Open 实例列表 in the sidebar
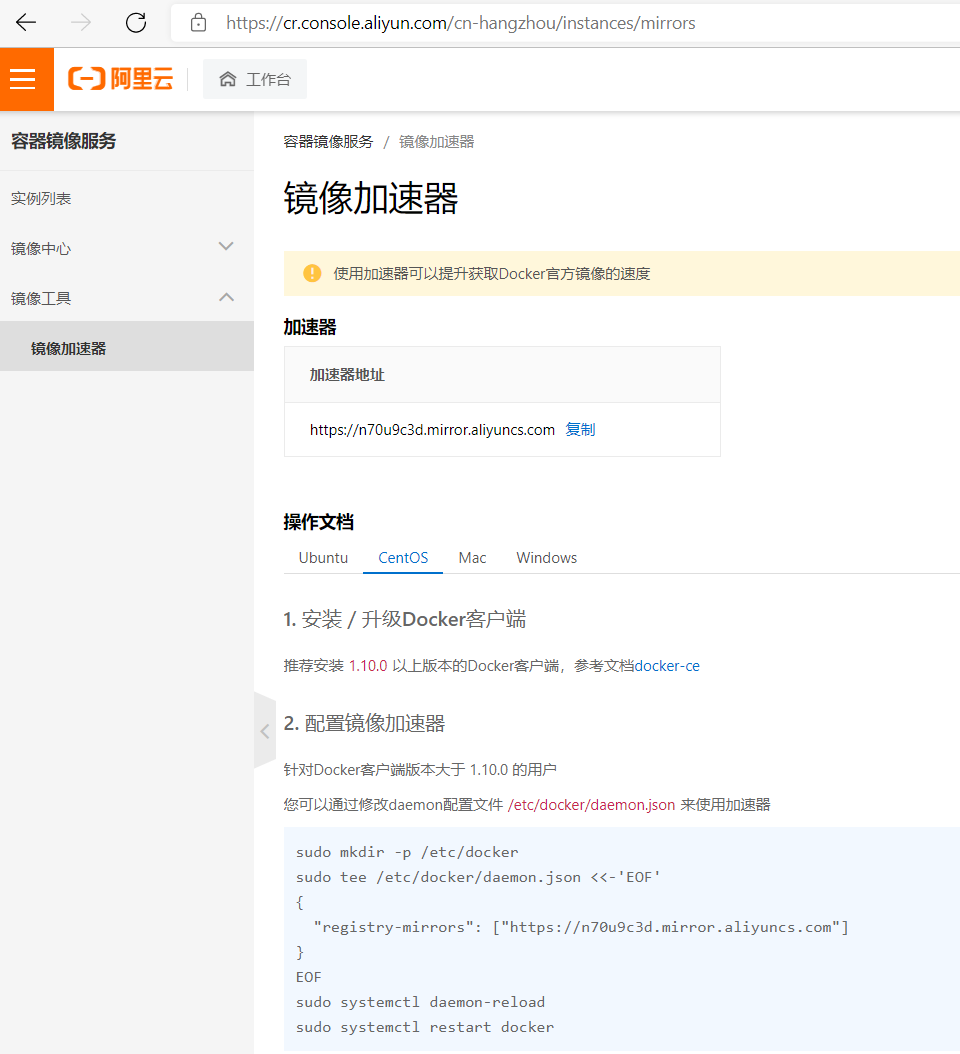This screenshot has width=960, height=1054. click(41, 198)
